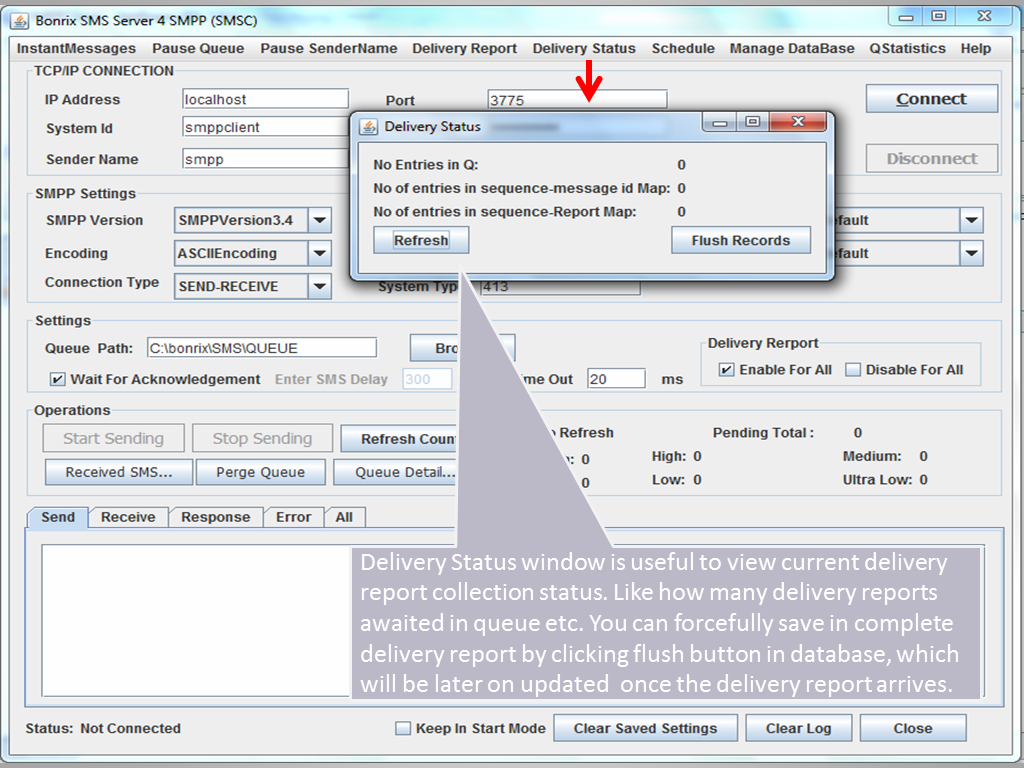Switch to the Receive log tab
The image size is (1024, 768).
pyautogui.click(x=128, y=517)
